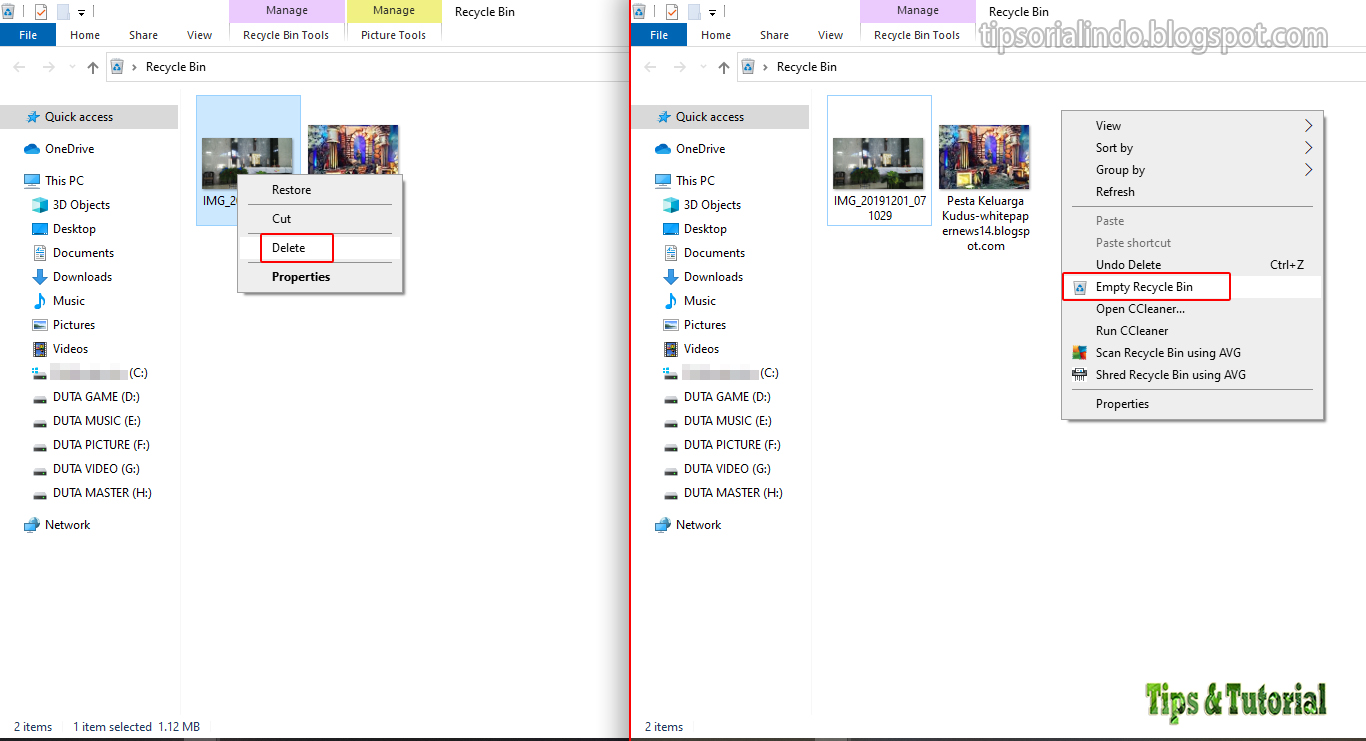The height and width of the screenshot is (741, 1366).
Task: Click the AVG icon beside Scan Recycle Bin
Action: pyautogui.click(x=1080, y=352)
